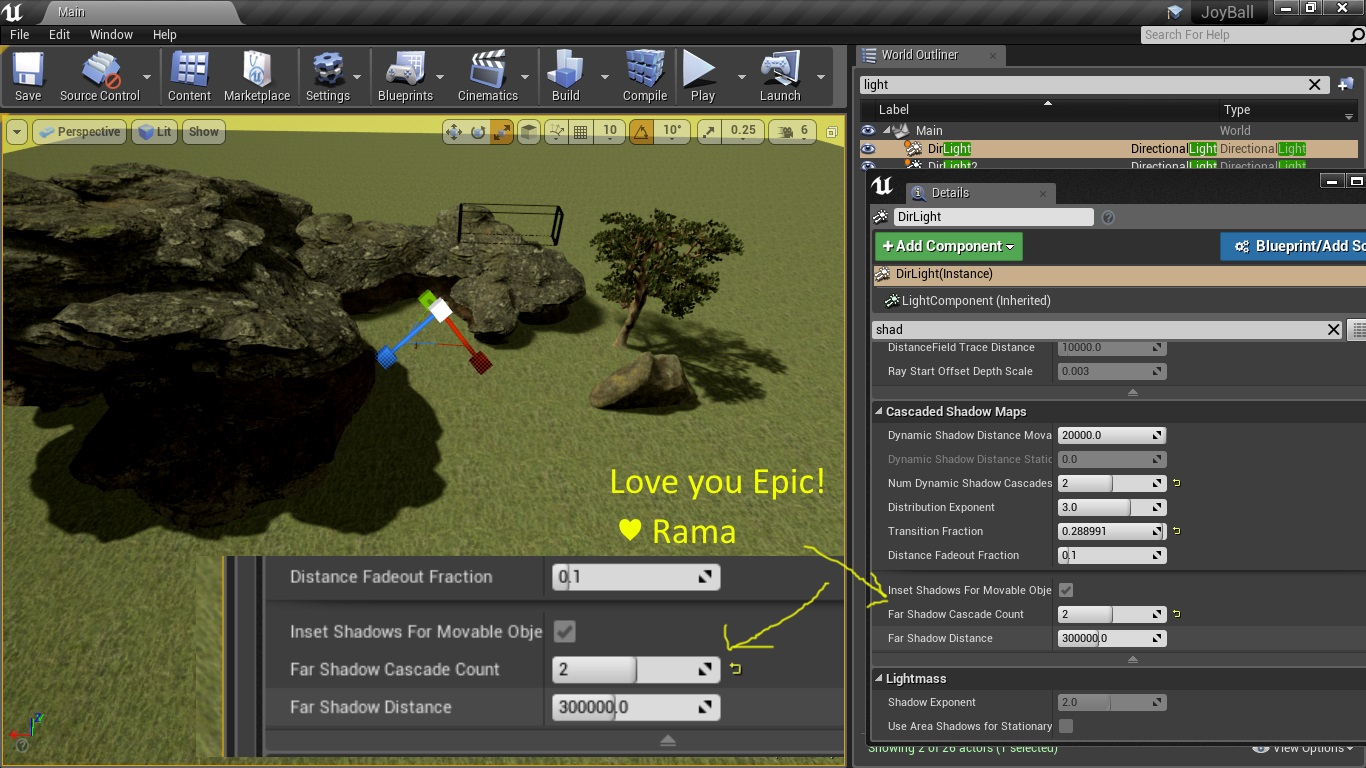Reset Num Dynamic Shadow Cascades to default
Viewport: 1366px width, 768px height.
(1176, 483)
